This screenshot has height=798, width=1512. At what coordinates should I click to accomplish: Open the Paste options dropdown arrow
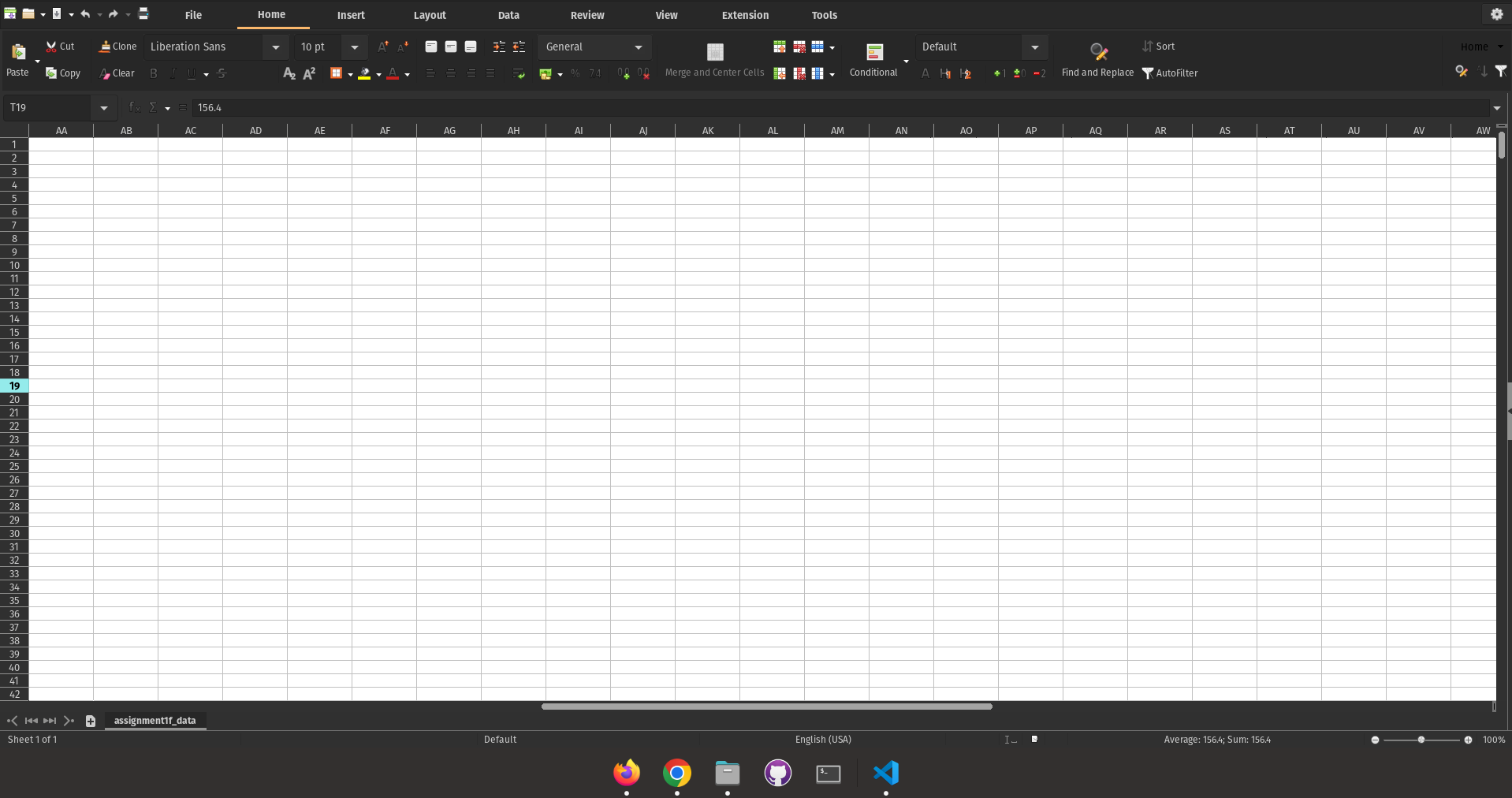tap(37, 61)
